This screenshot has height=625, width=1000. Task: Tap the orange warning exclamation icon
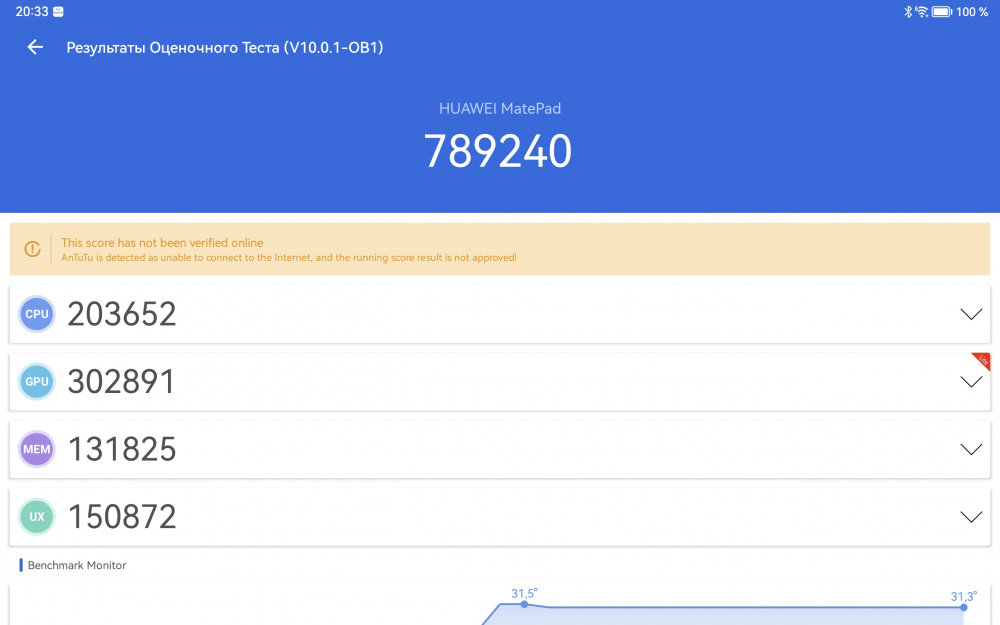[x=33, y=249]
